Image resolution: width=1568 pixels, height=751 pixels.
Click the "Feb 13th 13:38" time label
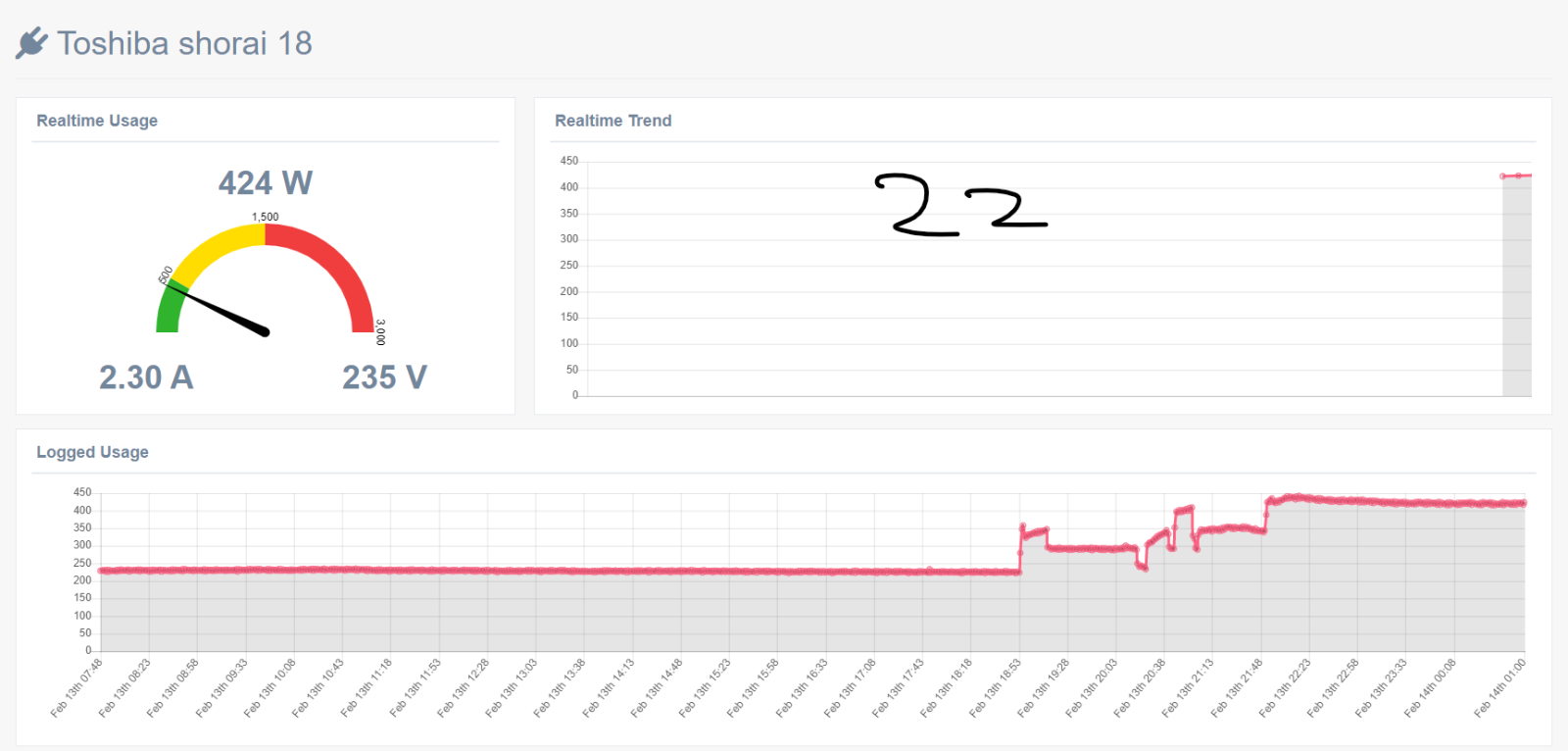(560, 688)
